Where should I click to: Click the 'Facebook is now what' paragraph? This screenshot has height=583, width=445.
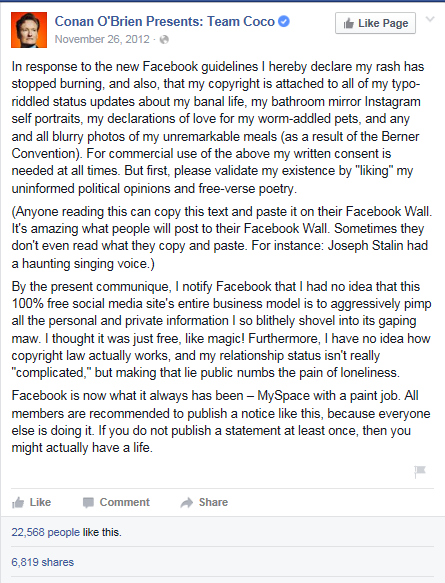221,421
